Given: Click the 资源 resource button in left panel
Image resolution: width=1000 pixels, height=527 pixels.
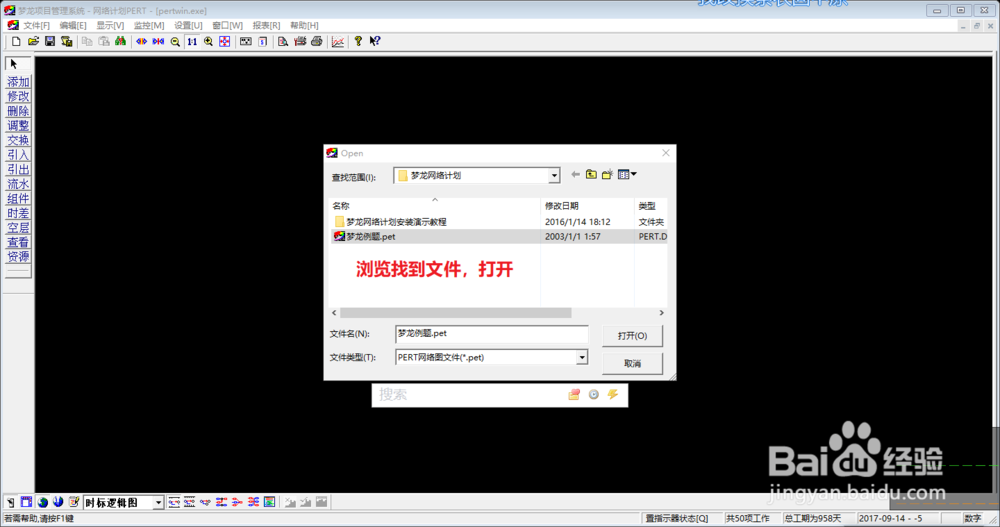Looking at the screenshot, I should [x=18, y=256].
